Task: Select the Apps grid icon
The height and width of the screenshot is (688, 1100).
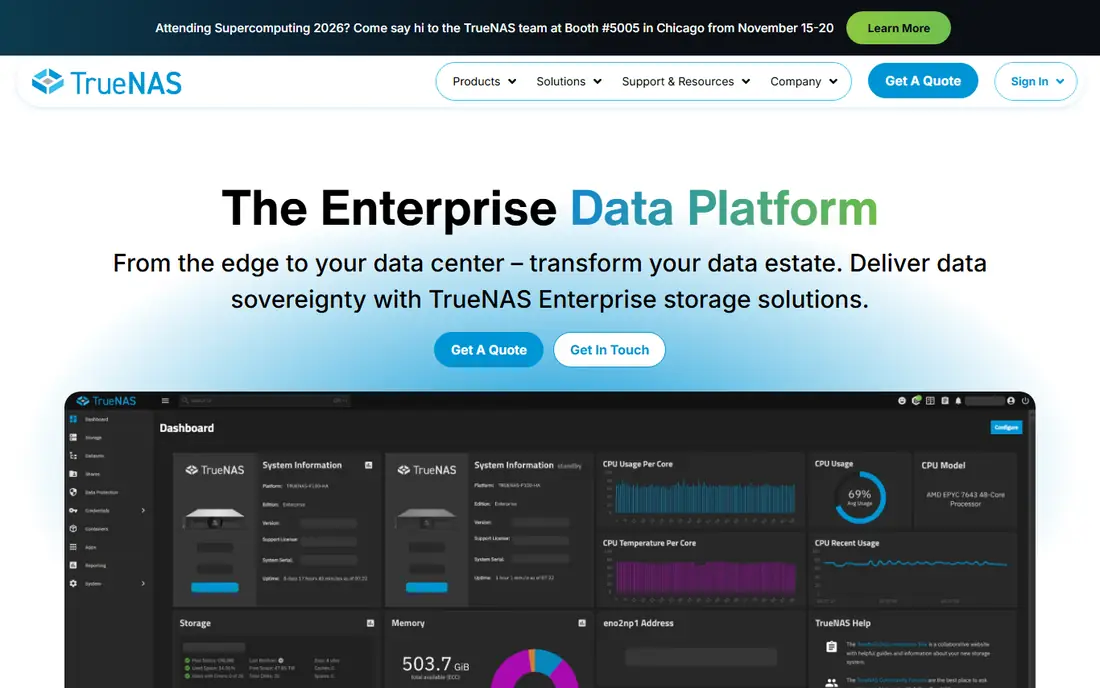Action: [x=73, y=547]
